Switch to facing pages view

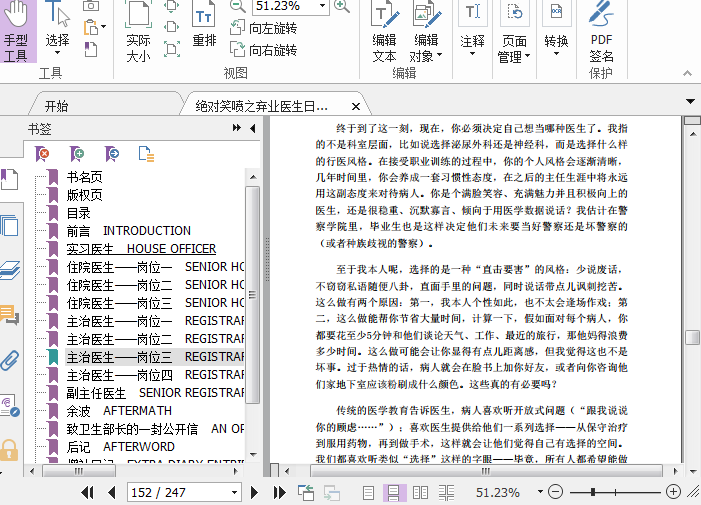420,492
